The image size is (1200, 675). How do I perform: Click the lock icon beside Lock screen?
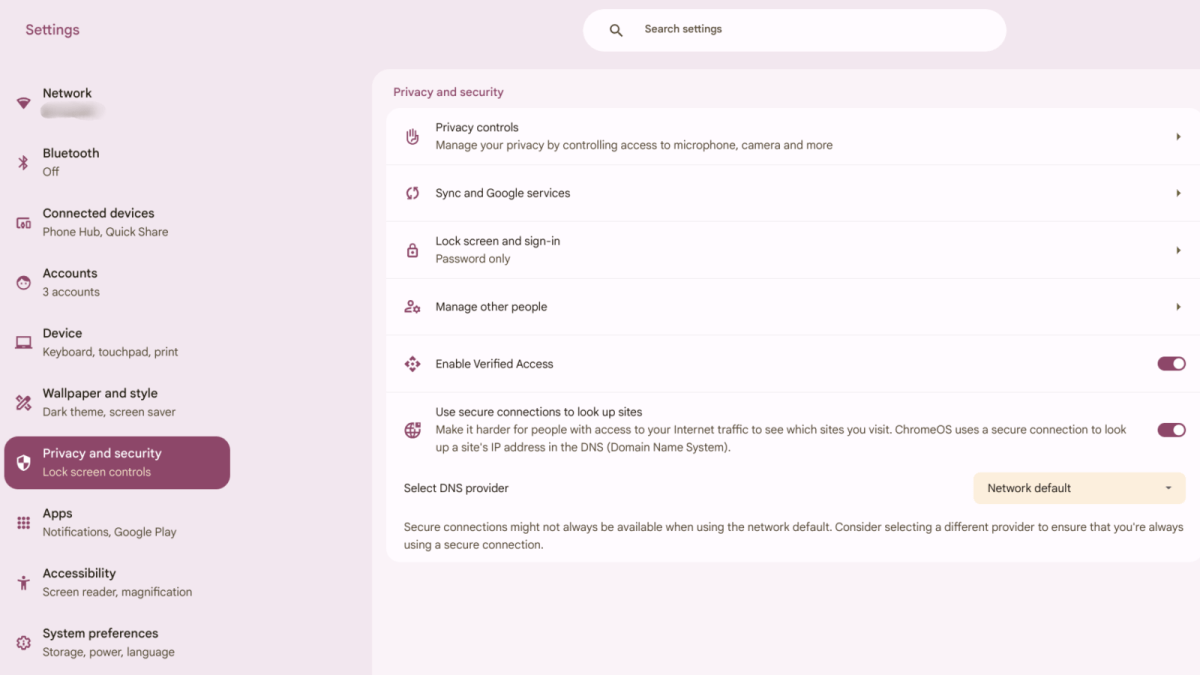point(412,249)
